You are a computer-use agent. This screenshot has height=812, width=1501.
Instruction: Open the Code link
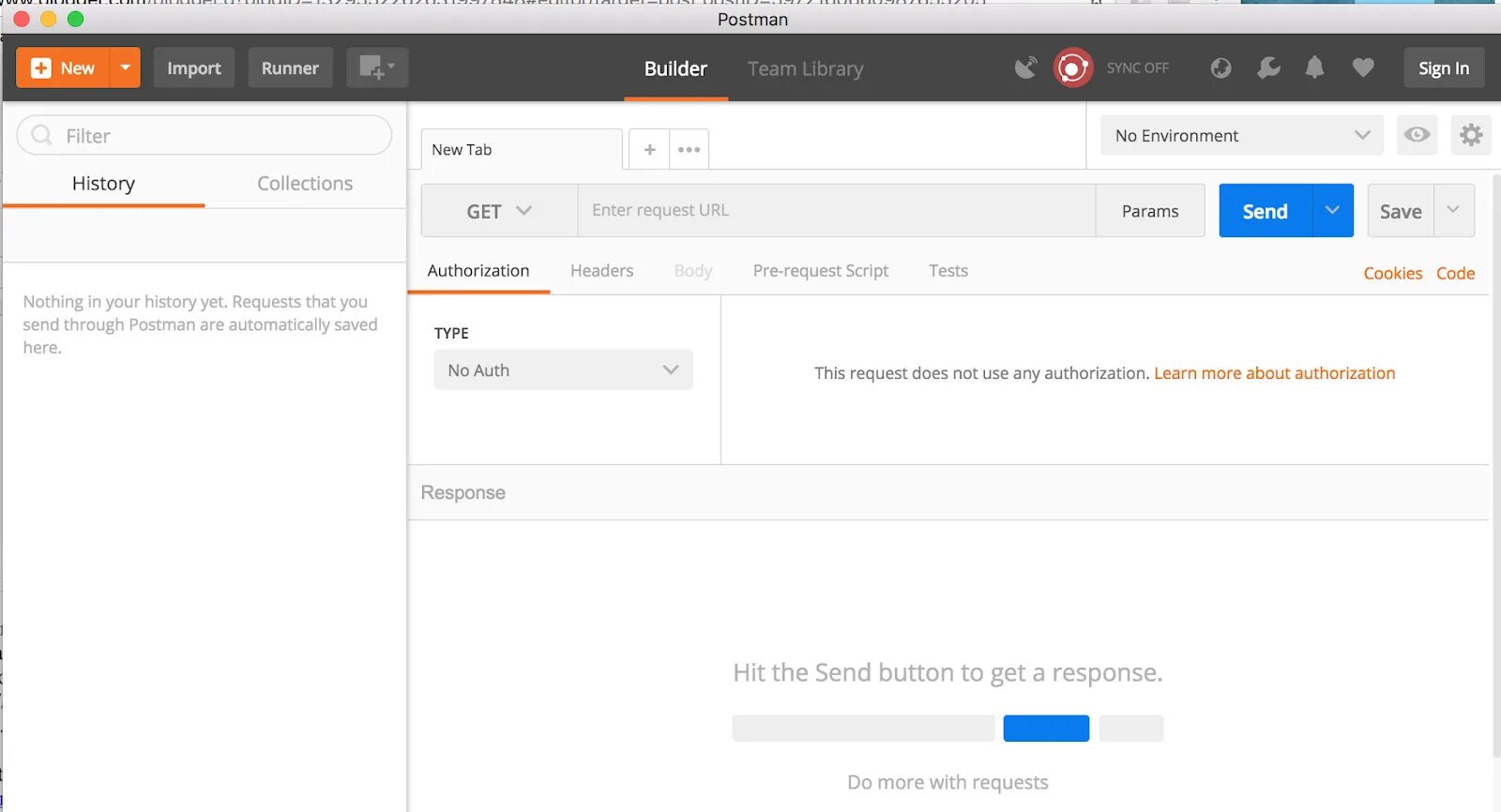(1455, 273)
